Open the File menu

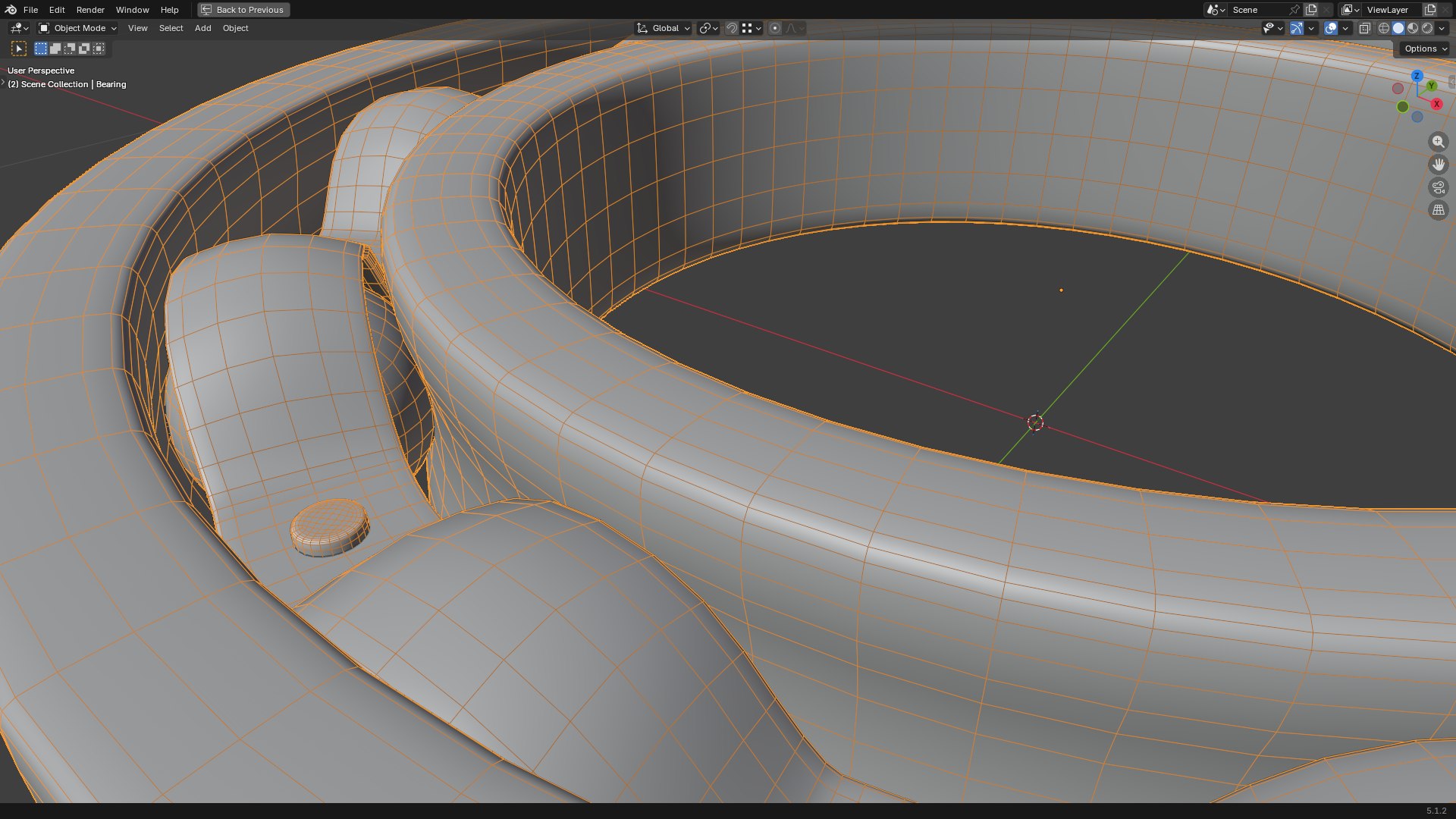(x=30, y=10)
